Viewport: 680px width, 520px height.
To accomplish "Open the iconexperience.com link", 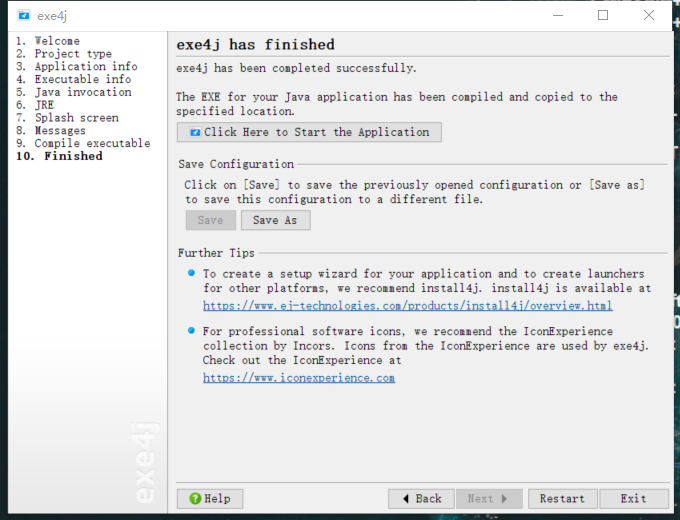I will coord(298,378).
